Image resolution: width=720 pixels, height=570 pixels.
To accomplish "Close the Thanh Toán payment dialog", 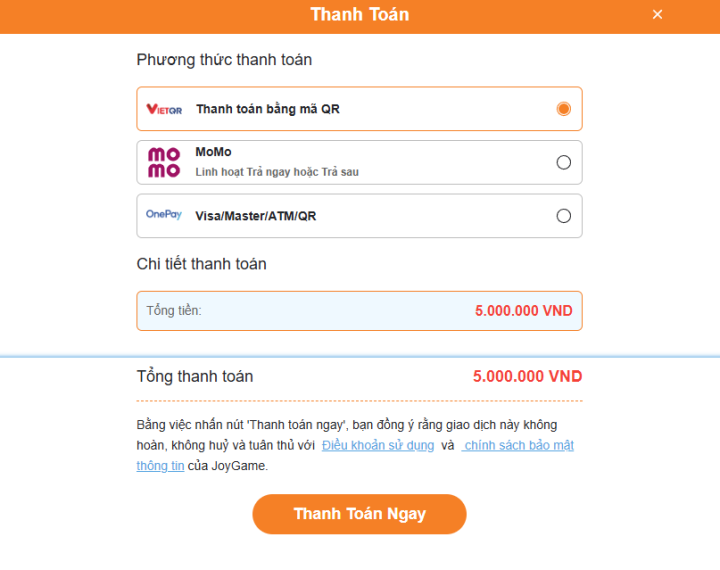I will 657,15.
